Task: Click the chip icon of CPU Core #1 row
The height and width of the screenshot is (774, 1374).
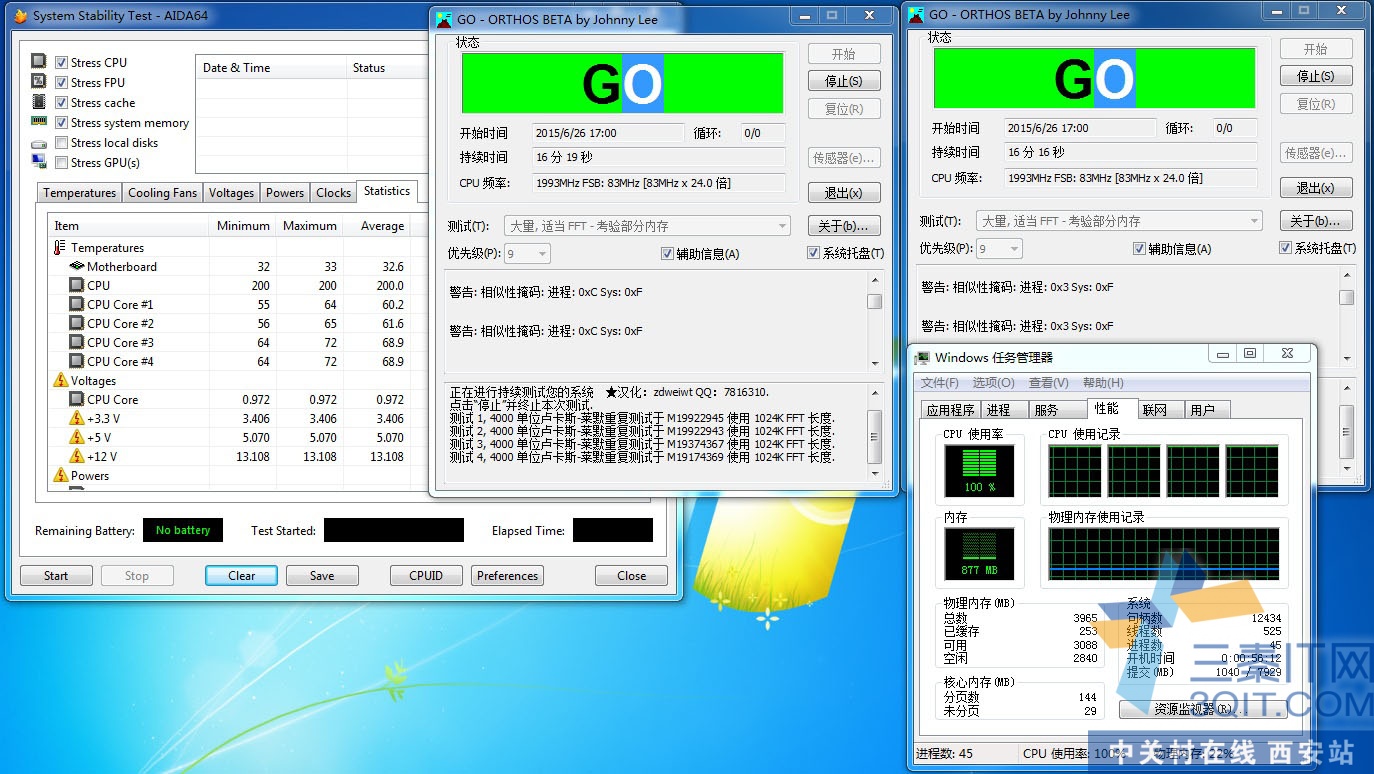Action: [x=77, y=304]
